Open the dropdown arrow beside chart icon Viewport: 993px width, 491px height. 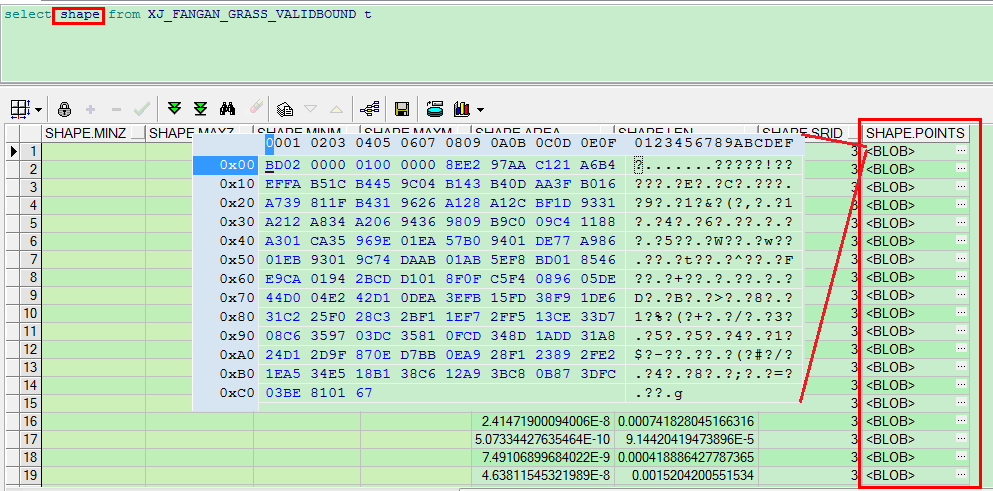[480, 110]
